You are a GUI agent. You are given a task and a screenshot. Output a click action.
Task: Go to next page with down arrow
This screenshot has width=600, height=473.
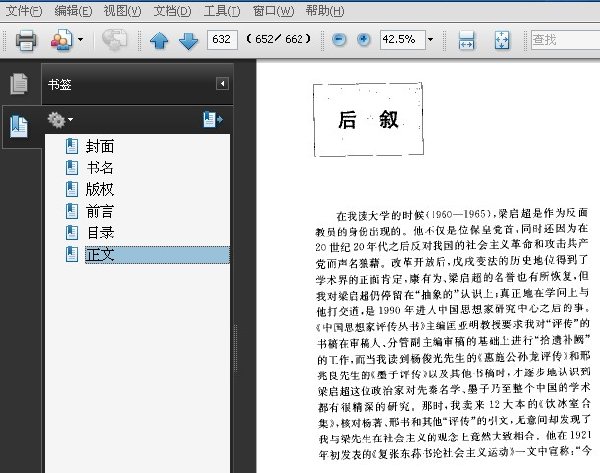coord(188,41)
